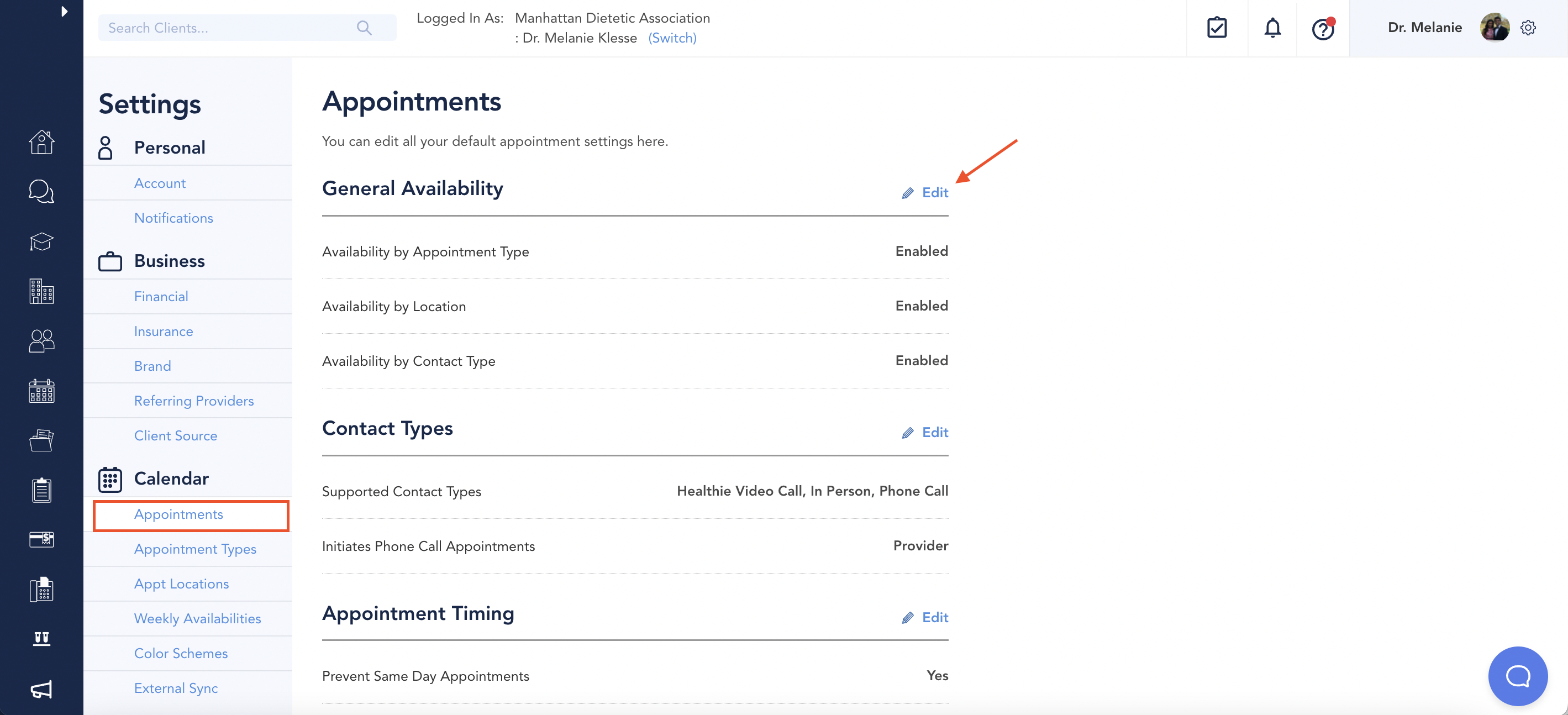
Task: Edit the Contact Types section
Action: coord(925,432)
